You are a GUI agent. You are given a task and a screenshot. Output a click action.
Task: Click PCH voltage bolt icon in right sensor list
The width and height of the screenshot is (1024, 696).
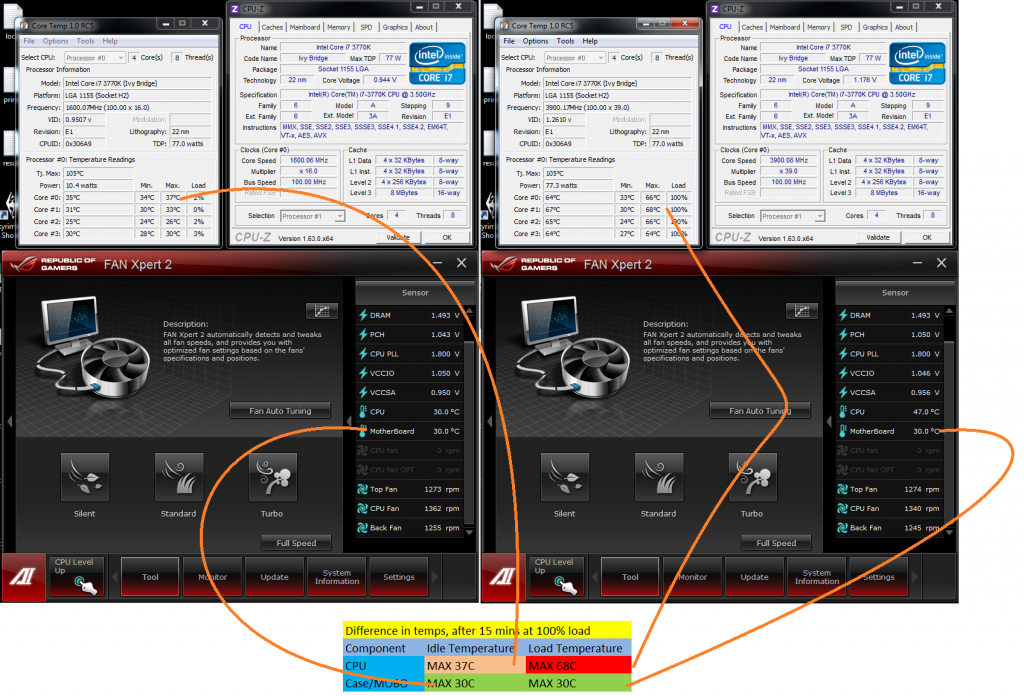click(x=843, y=334)
